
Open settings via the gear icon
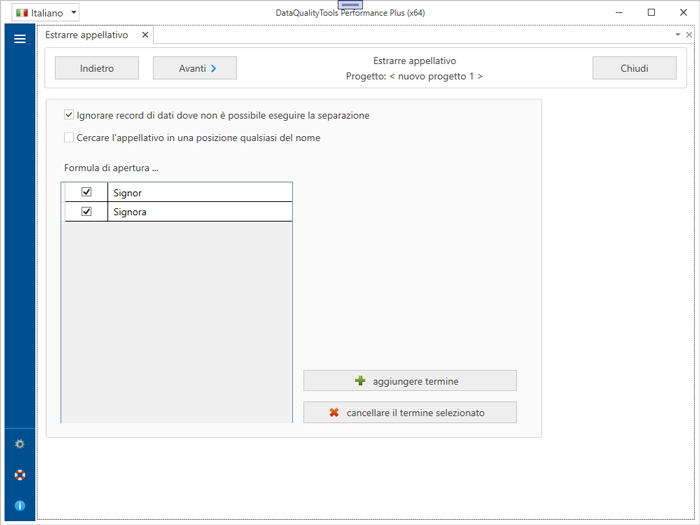[x=19, y=444]
